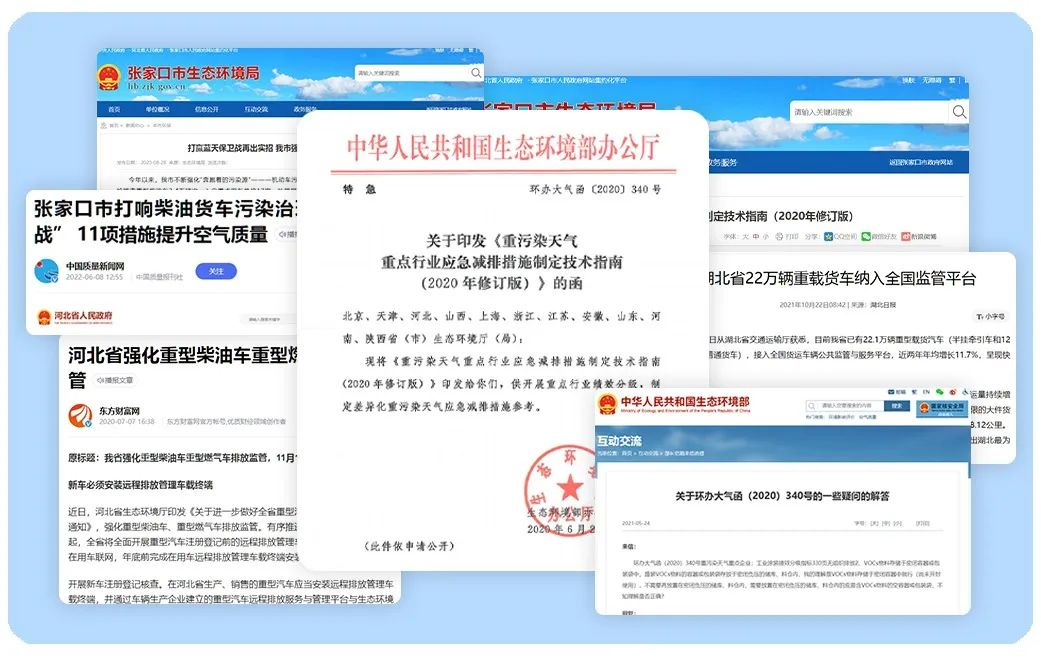Click the article title 打赢蓝天保卫战再出实招
The image size is (1041, 661).
[x=242, y=148]
